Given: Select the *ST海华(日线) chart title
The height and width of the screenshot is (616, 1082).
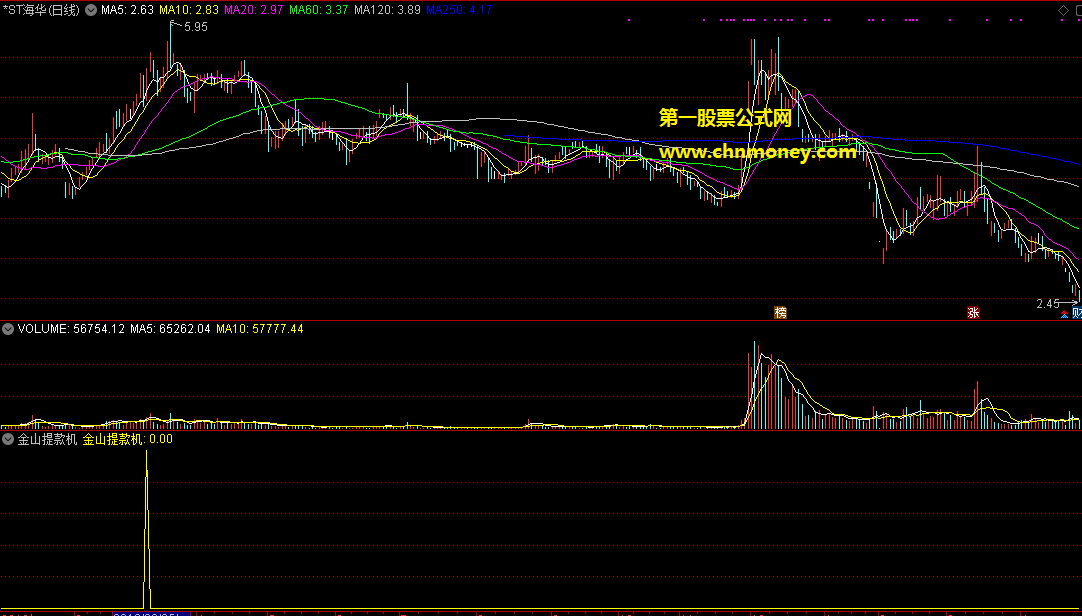Looking at the screenshot, I should coord(41,10).
